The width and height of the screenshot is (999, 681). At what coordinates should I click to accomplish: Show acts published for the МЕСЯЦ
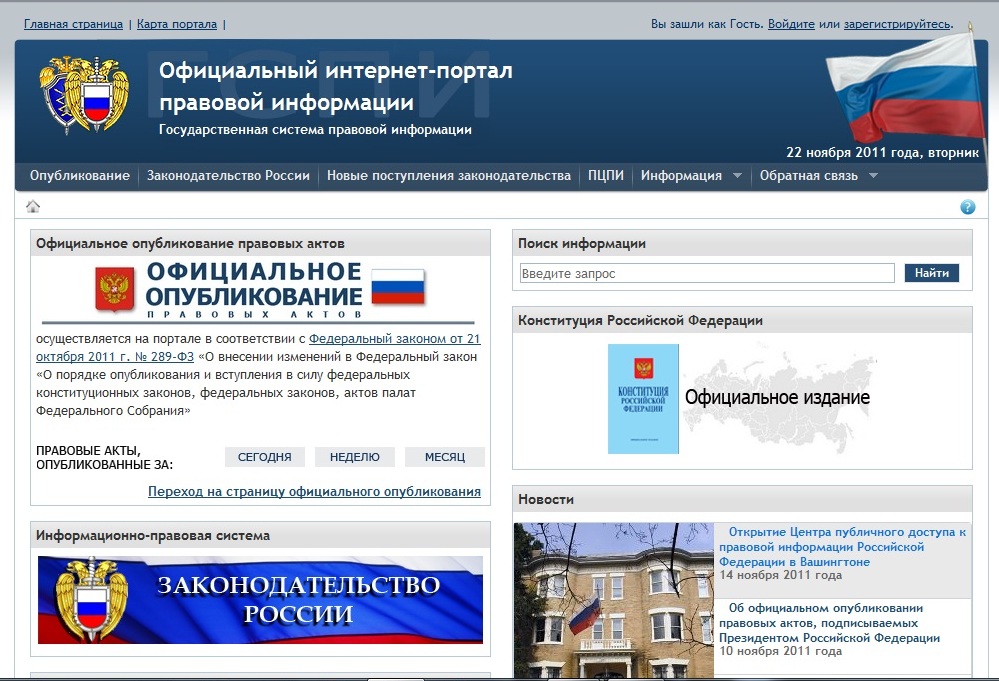[445, 457]
